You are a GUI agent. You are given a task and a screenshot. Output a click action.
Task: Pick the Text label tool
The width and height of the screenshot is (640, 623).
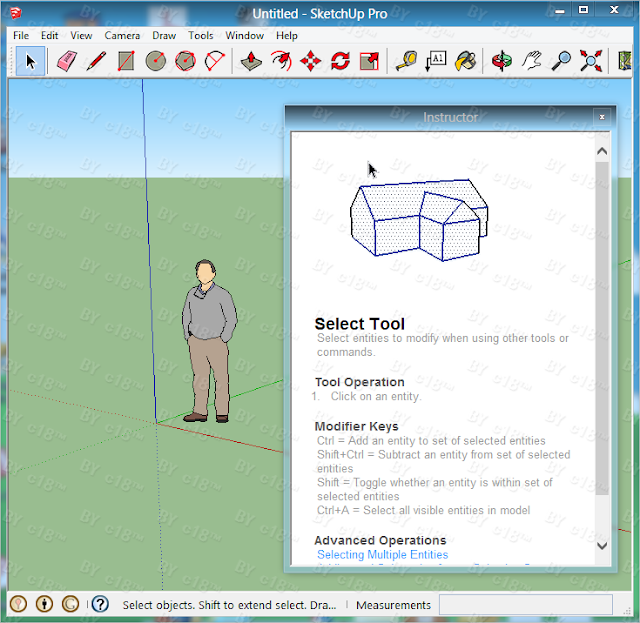pos(436,61)
